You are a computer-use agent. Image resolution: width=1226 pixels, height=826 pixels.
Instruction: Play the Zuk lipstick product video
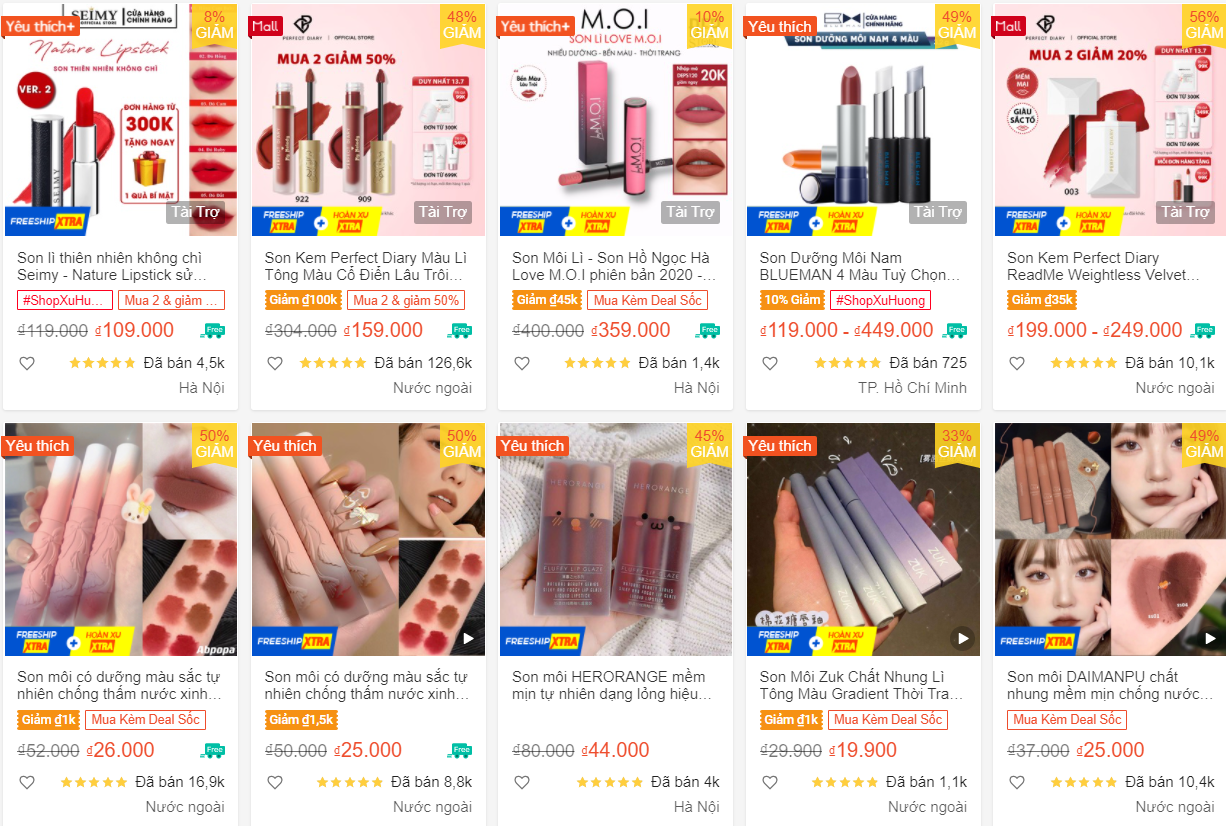point(962,638)
